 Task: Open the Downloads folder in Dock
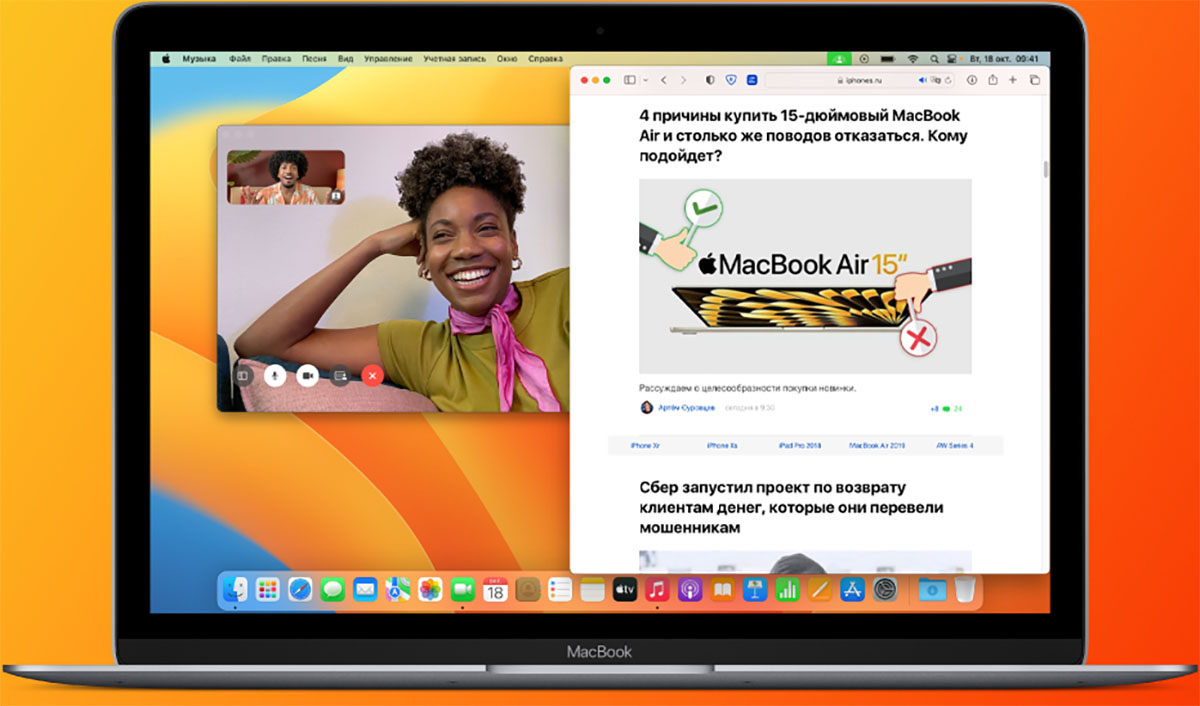[x=932, y=589]
